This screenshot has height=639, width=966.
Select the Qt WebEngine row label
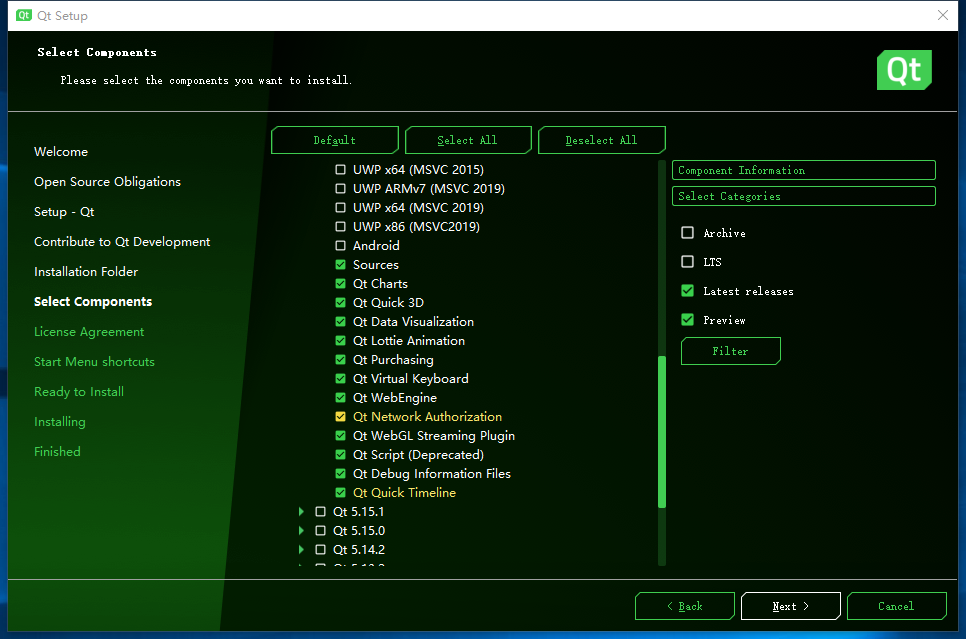[x=394, y=397]
